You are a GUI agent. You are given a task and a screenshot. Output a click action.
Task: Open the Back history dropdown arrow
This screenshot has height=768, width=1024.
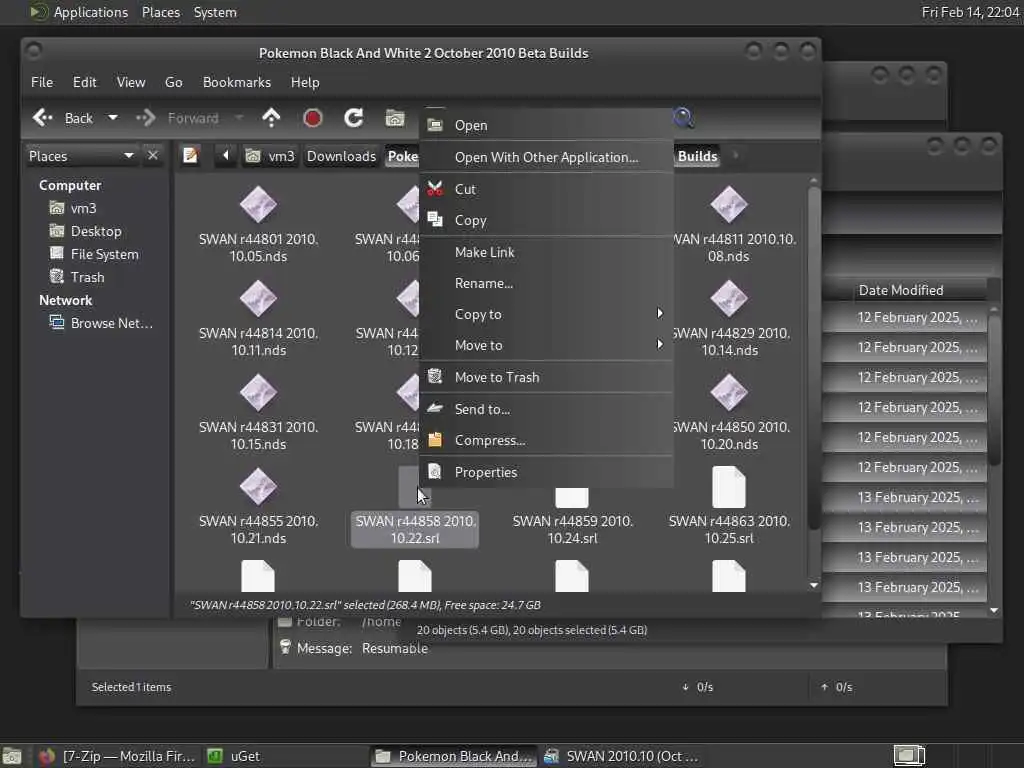[113, 118]
